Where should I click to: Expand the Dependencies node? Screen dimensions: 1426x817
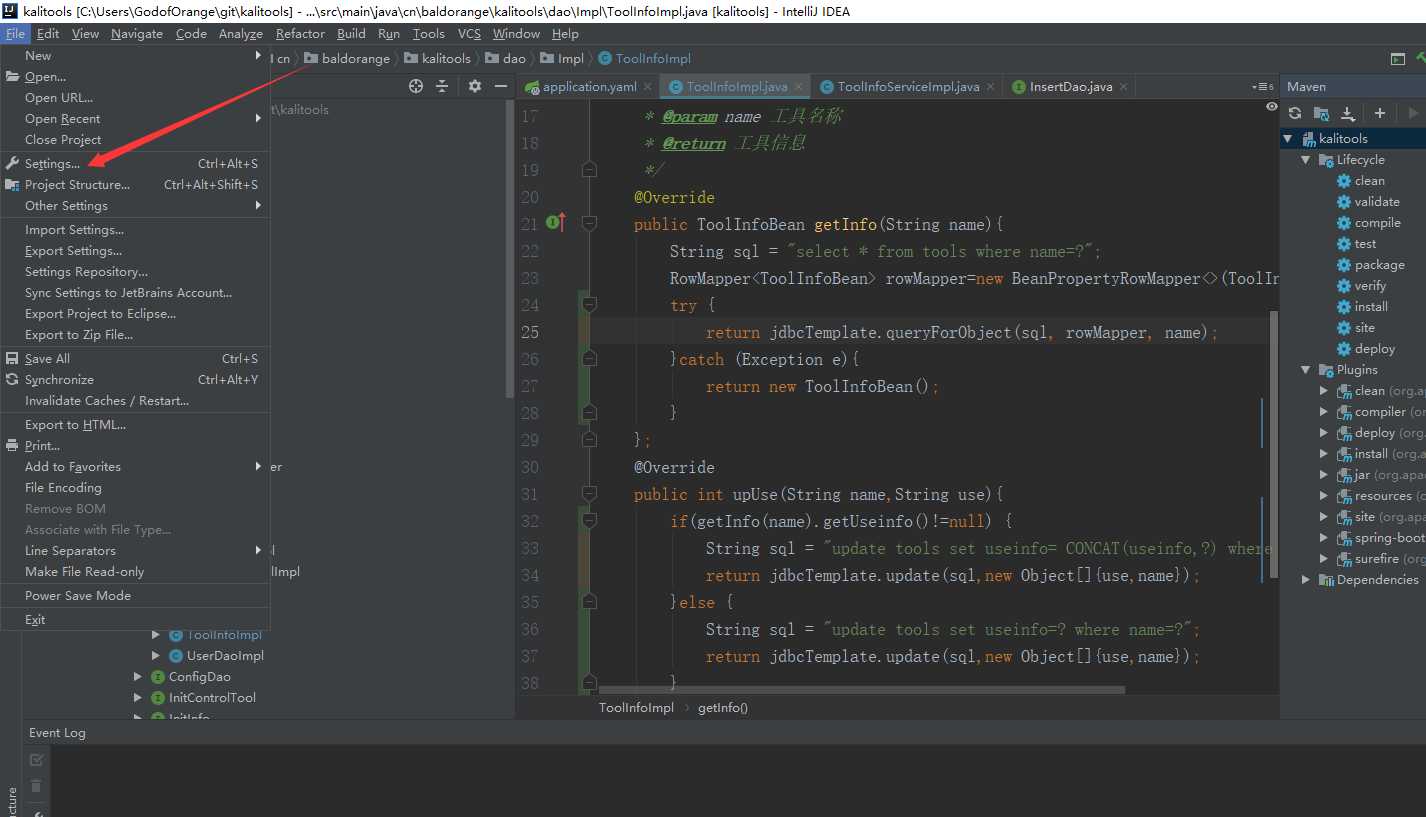point(1306,580)
